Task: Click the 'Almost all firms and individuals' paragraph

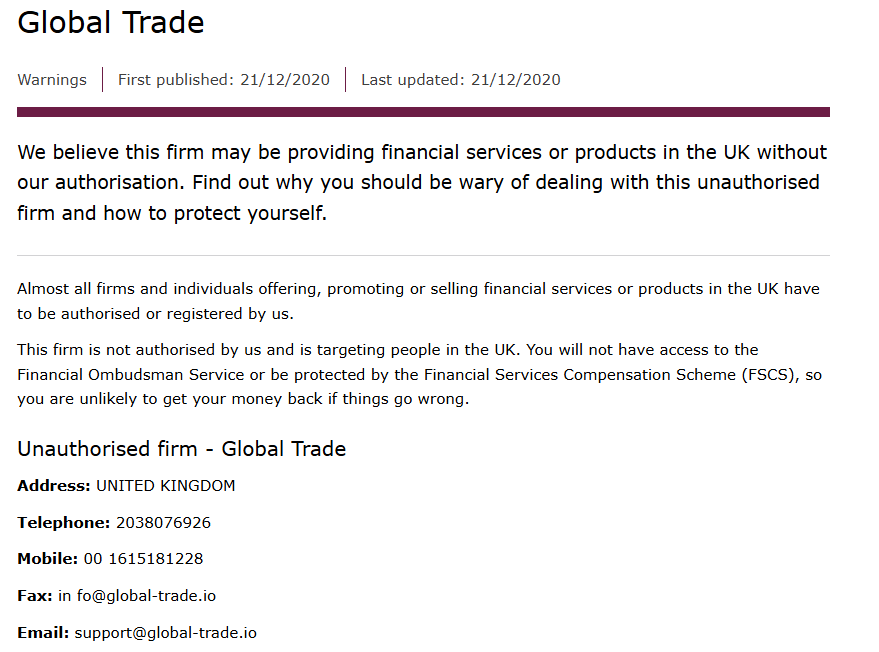Action: pyautogui.click(x=418, y=301)
